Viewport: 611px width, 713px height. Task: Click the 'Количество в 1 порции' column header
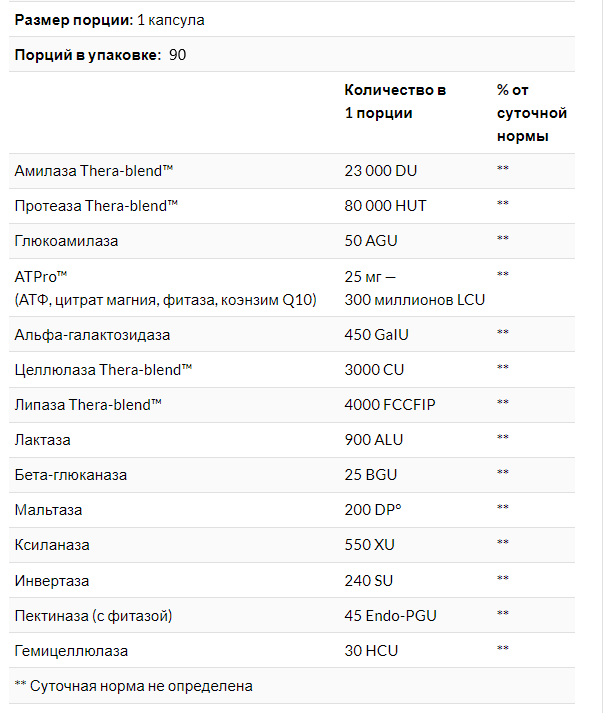[395, 101]
